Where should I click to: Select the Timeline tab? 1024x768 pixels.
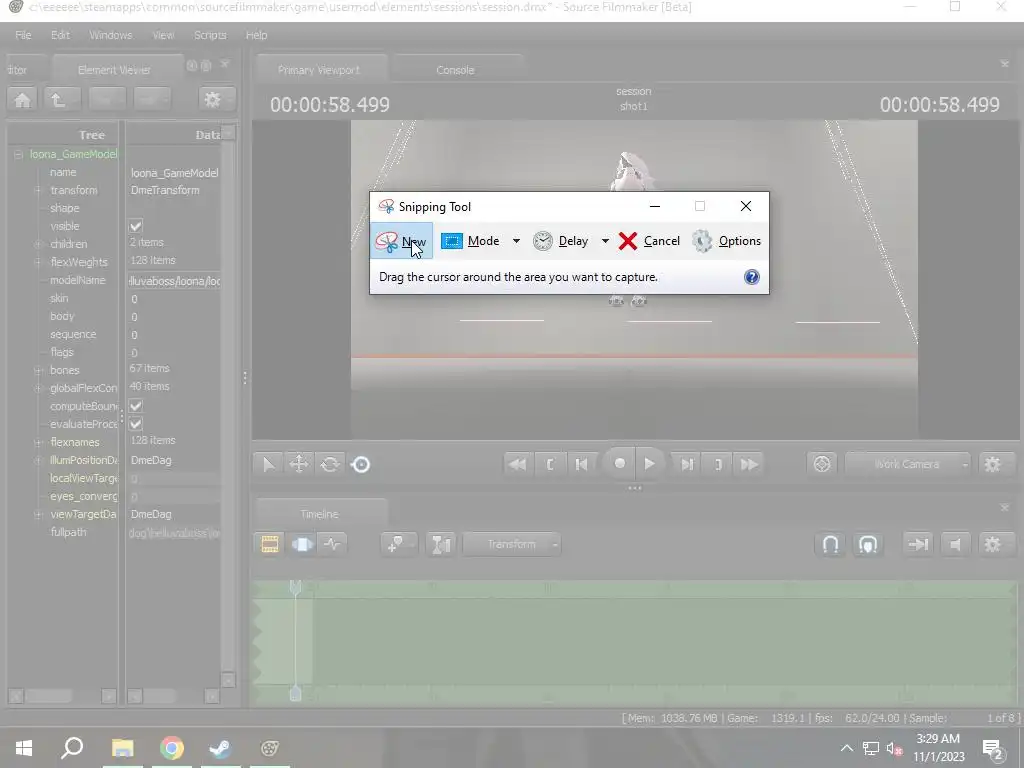click(319, 514)
